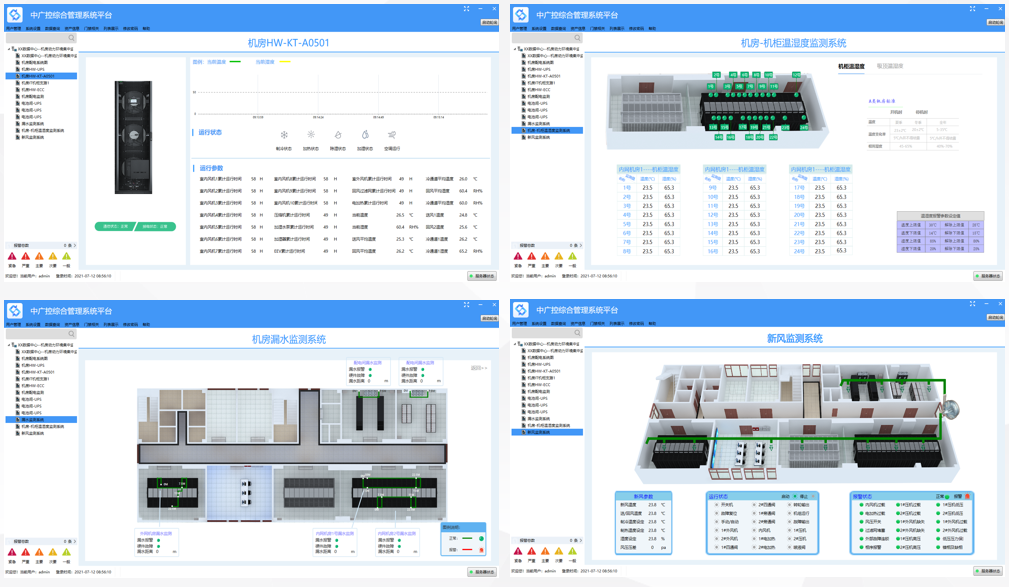Open the 用户管理 menu in the 新风监测系统 window
The height and width of the screenshot is (587, 1009).
[519, 324]
